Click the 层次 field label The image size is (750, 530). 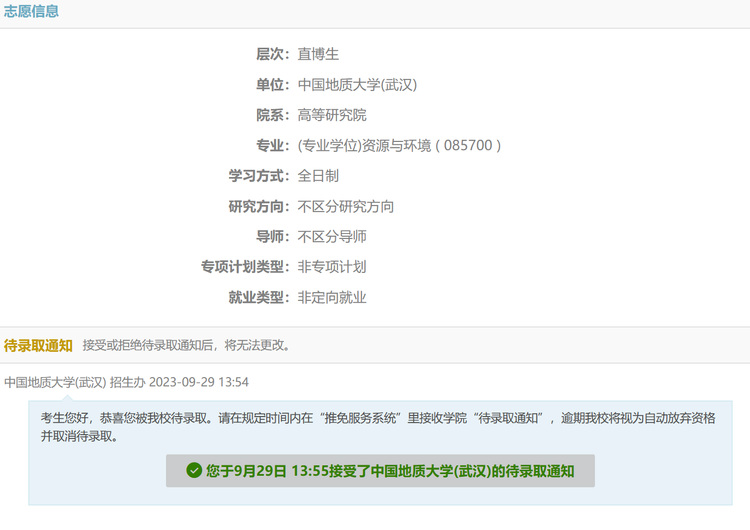[x=273, y=54]
